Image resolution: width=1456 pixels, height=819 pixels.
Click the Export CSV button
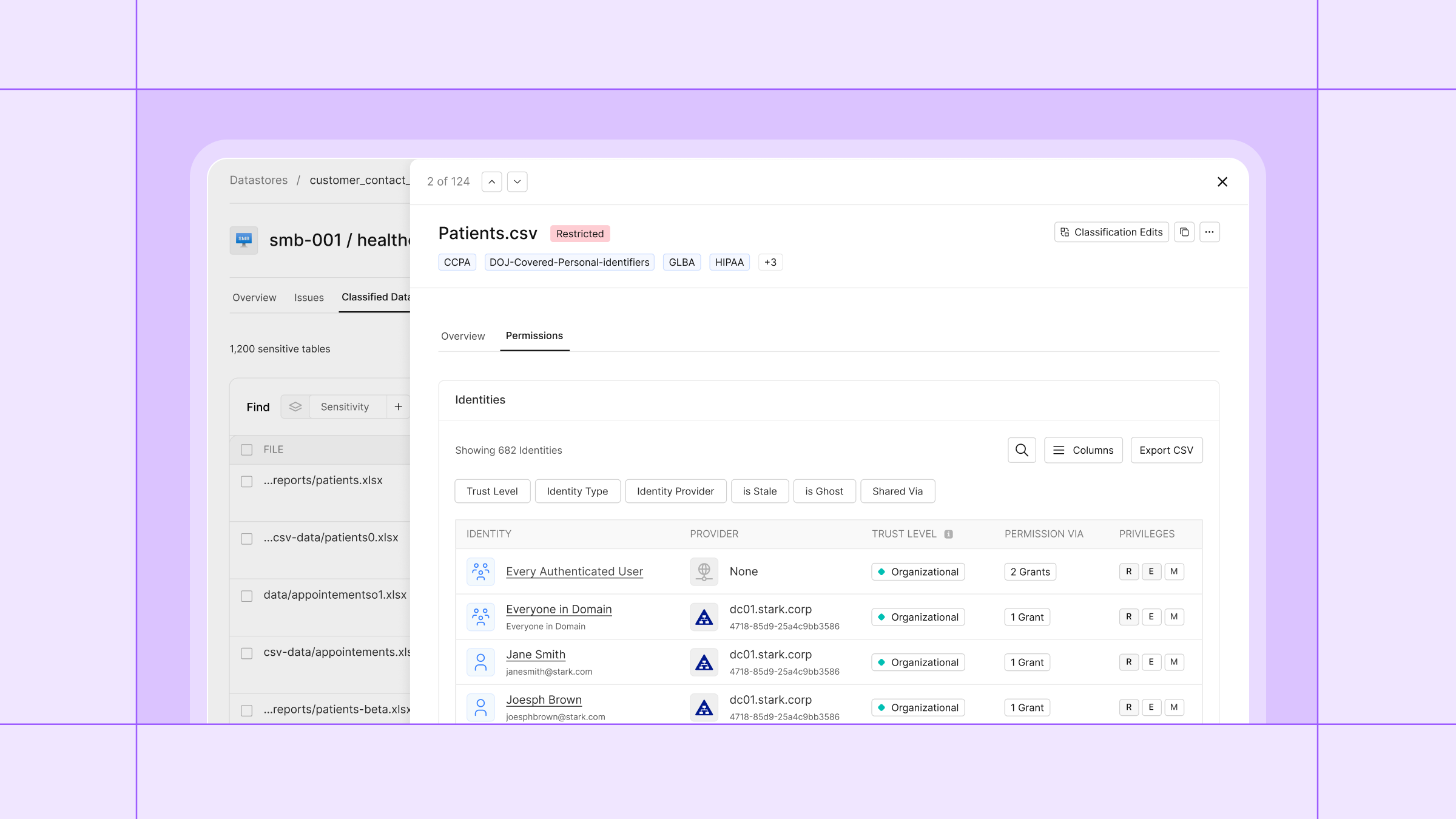pos(1166,450)
